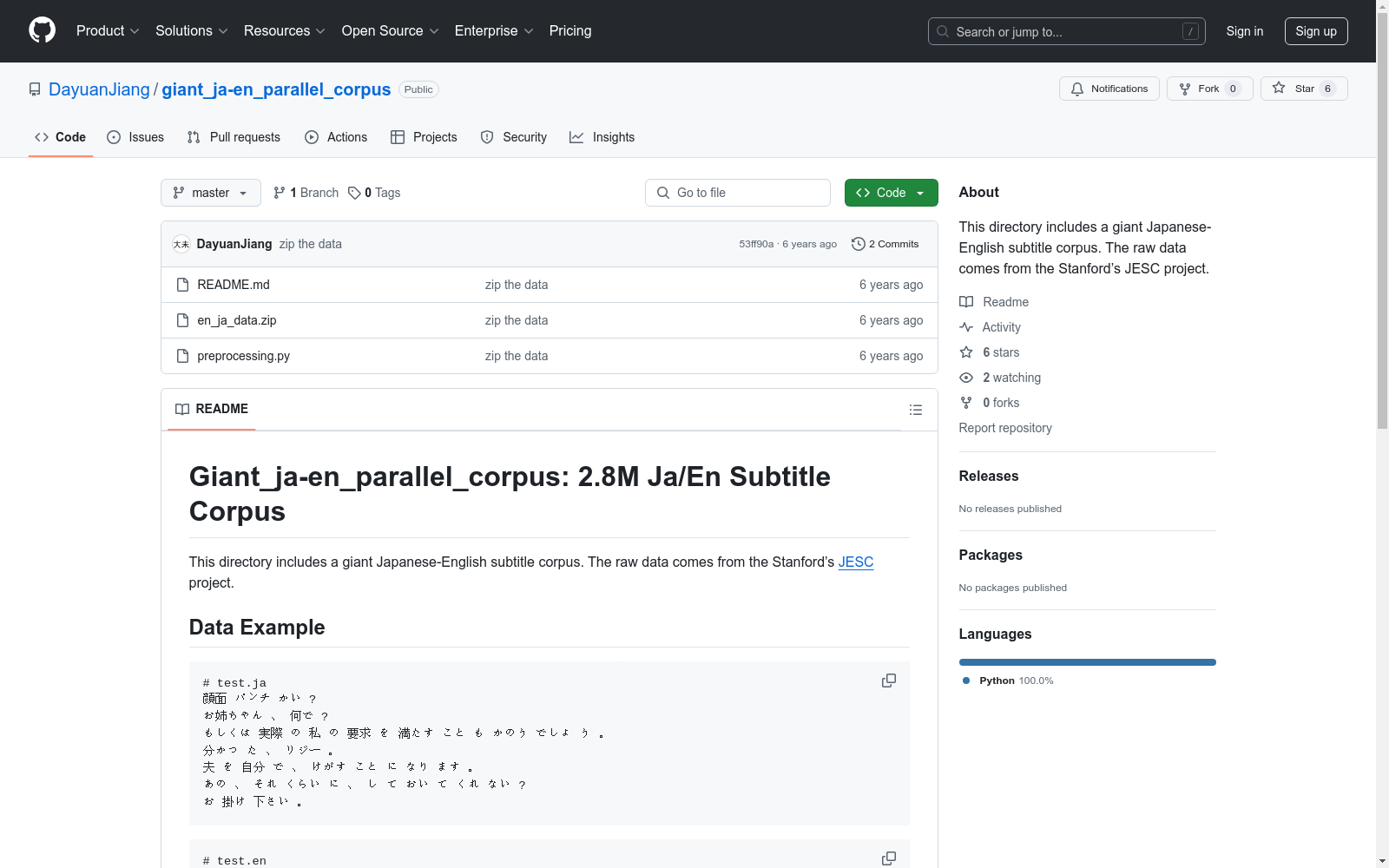Click the preprocessing.py file icon
Viewport: 1389px width, 868px height.
pos(182,356)
